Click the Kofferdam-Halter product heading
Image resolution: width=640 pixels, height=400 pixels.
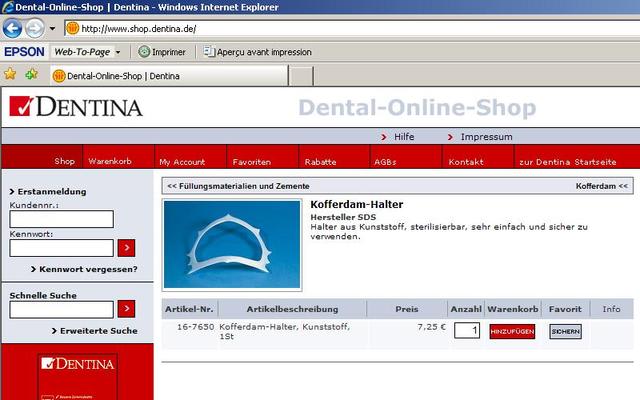point(357,204)
